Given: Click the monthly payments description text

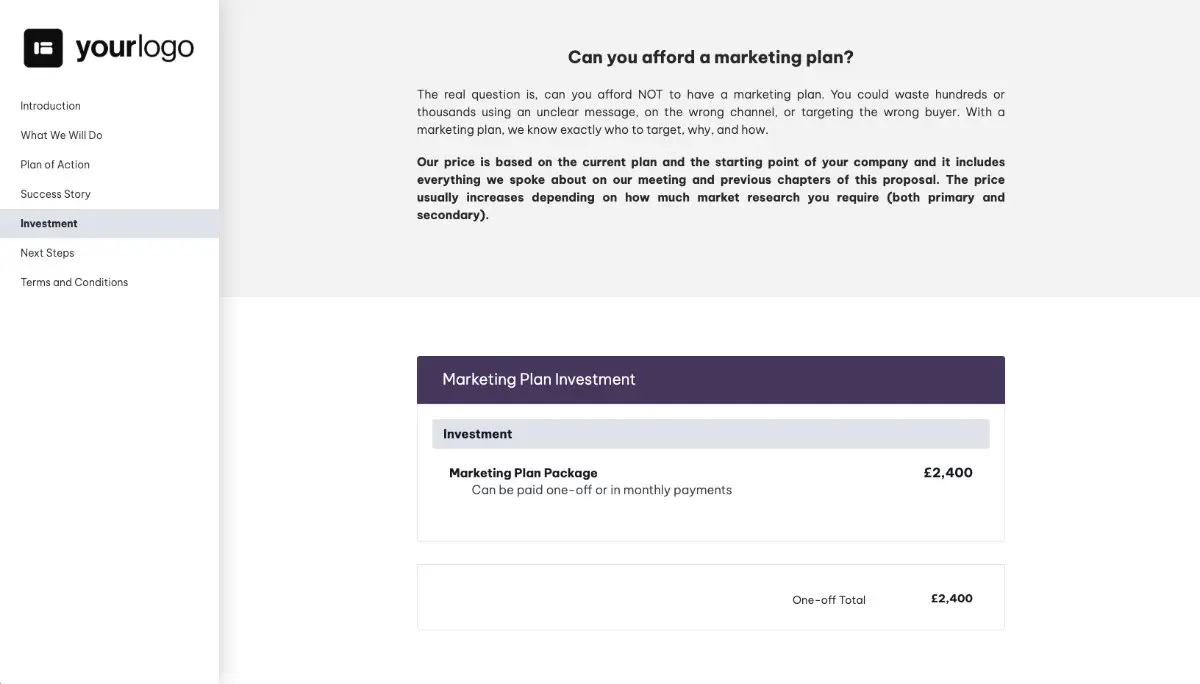Looking at the screenshot, I should coord(601,490).
